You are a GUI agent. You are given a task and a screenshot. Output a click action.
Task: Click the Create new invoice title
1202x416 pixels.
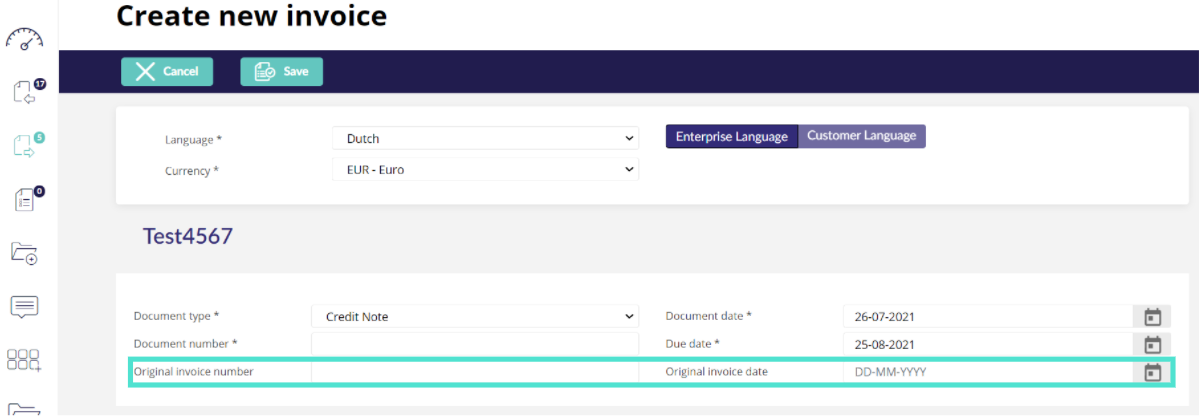point(251,15)
